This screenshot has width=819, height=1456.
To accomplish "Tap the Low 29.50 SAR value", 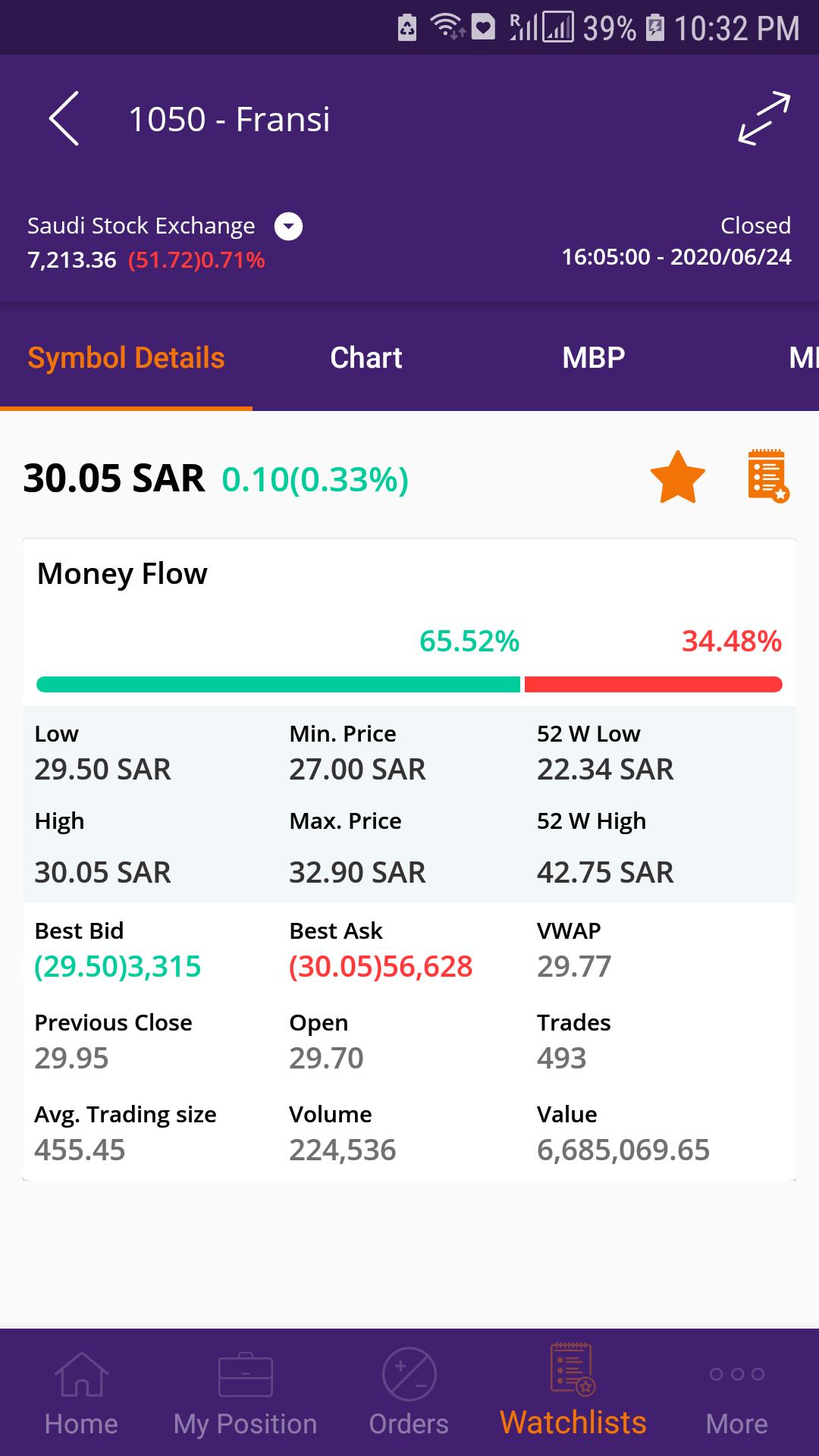I will pos(102,769).
